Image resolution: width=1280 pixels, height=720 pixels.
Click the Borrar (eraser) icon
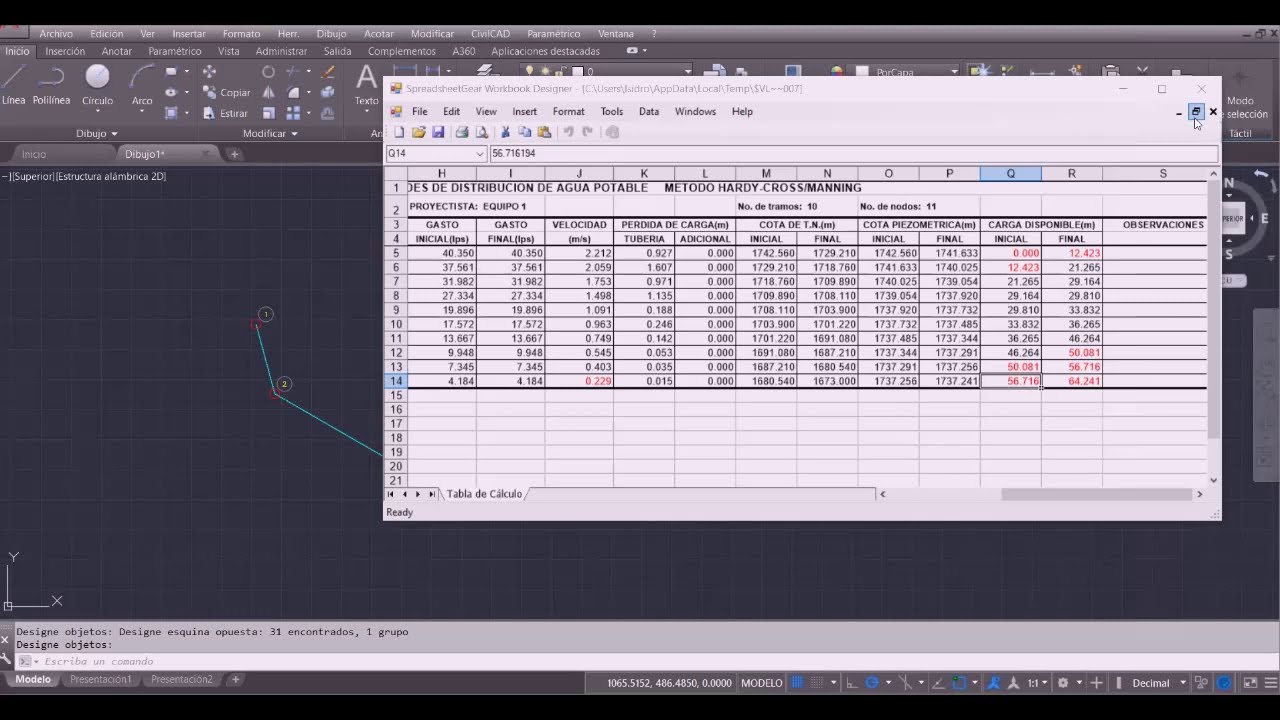[x=327, y=72]
